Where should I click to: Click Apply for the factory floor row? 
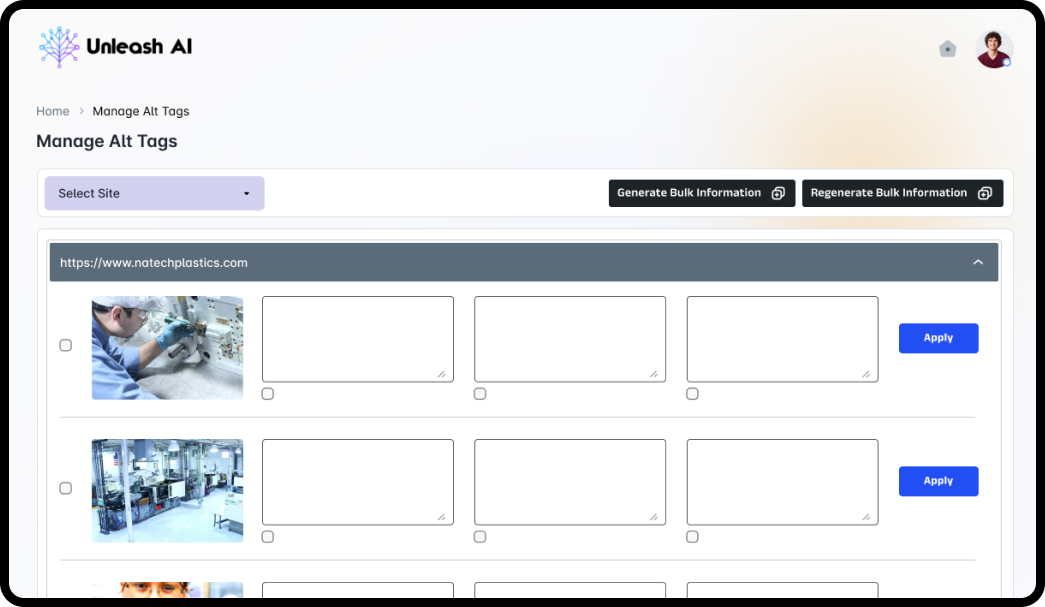tap(938, 481)
